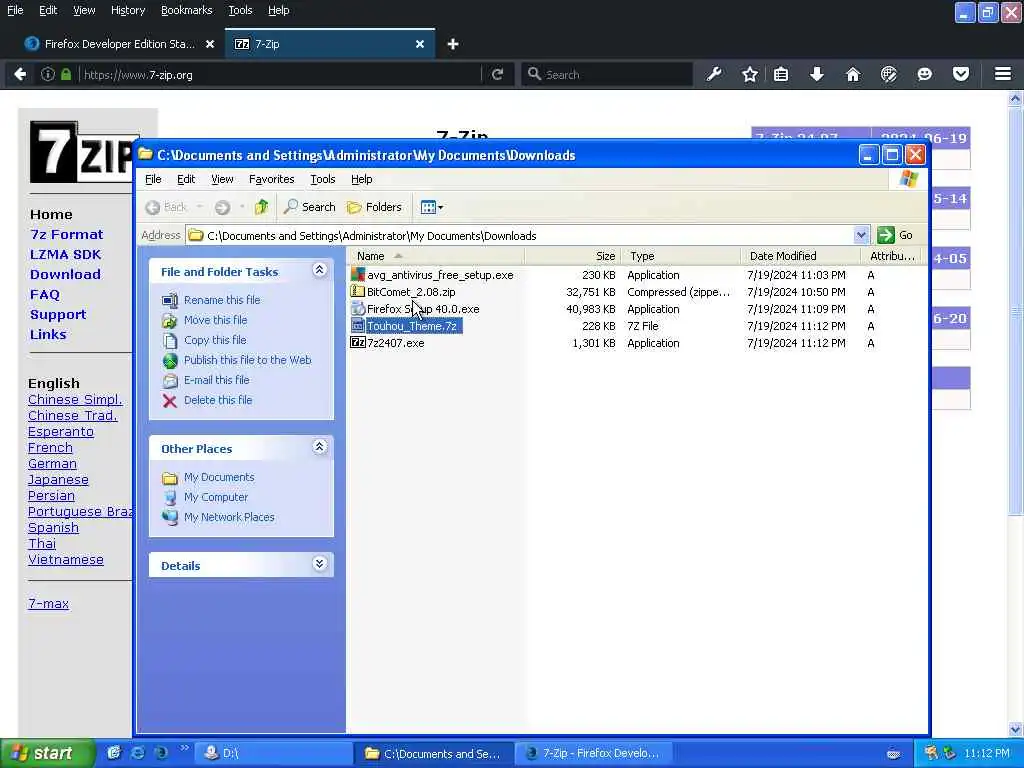Click Delete this file task
1024x768 pixels.
click(217, 400)
